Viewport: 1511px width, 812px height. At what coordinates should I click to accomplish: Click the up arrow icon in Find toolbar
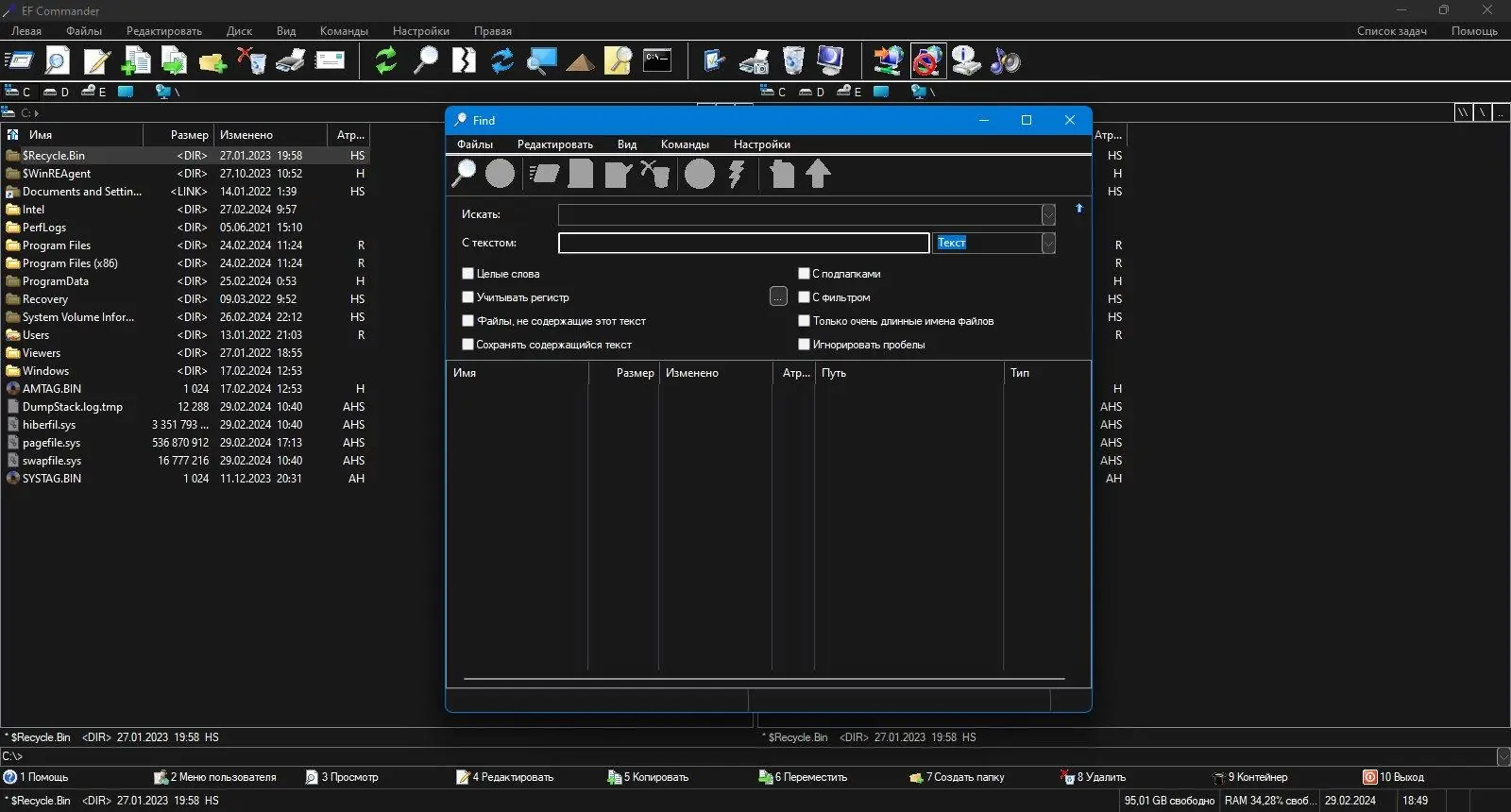(x=818, y=174)
